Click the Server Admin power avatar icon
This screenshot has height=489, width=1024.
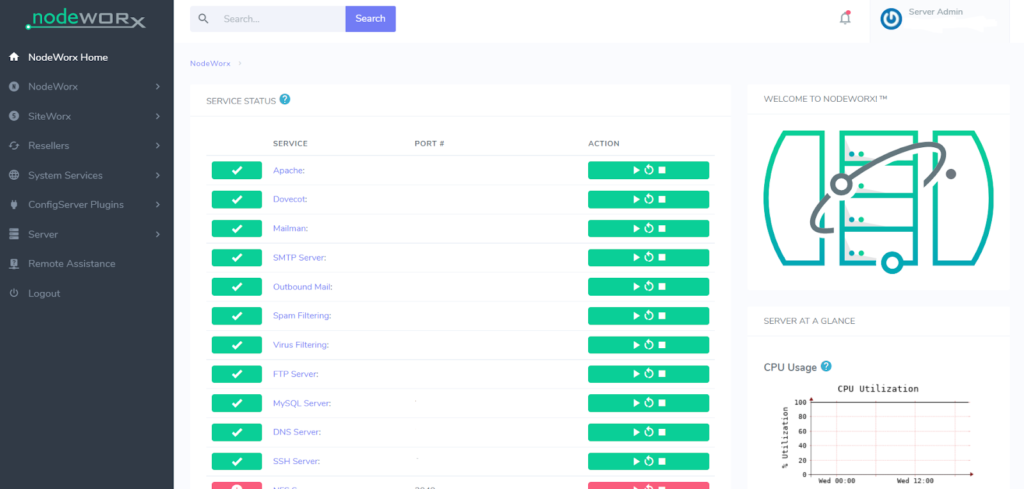891,19
